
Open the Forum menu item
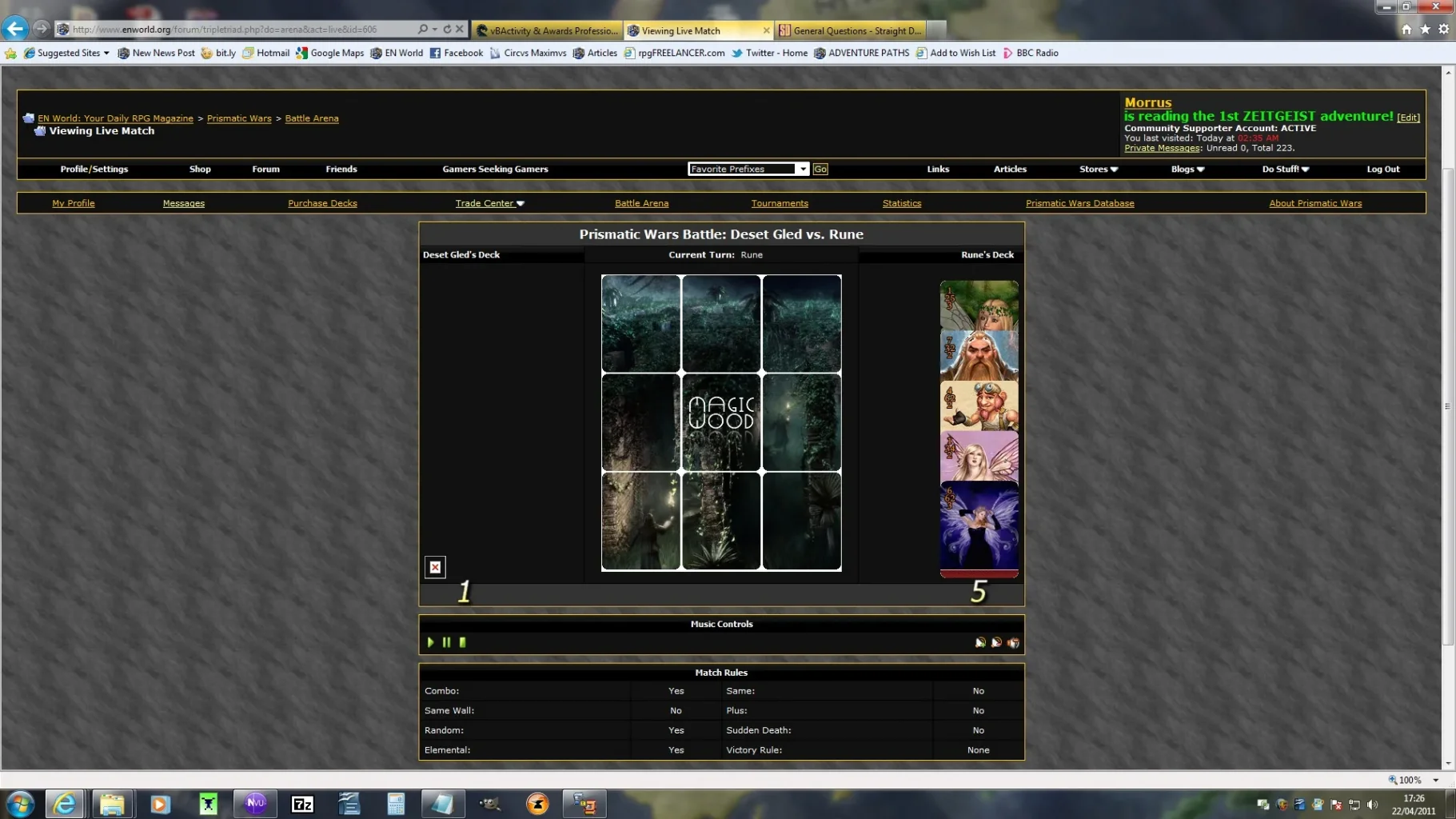tap(266, 169)
